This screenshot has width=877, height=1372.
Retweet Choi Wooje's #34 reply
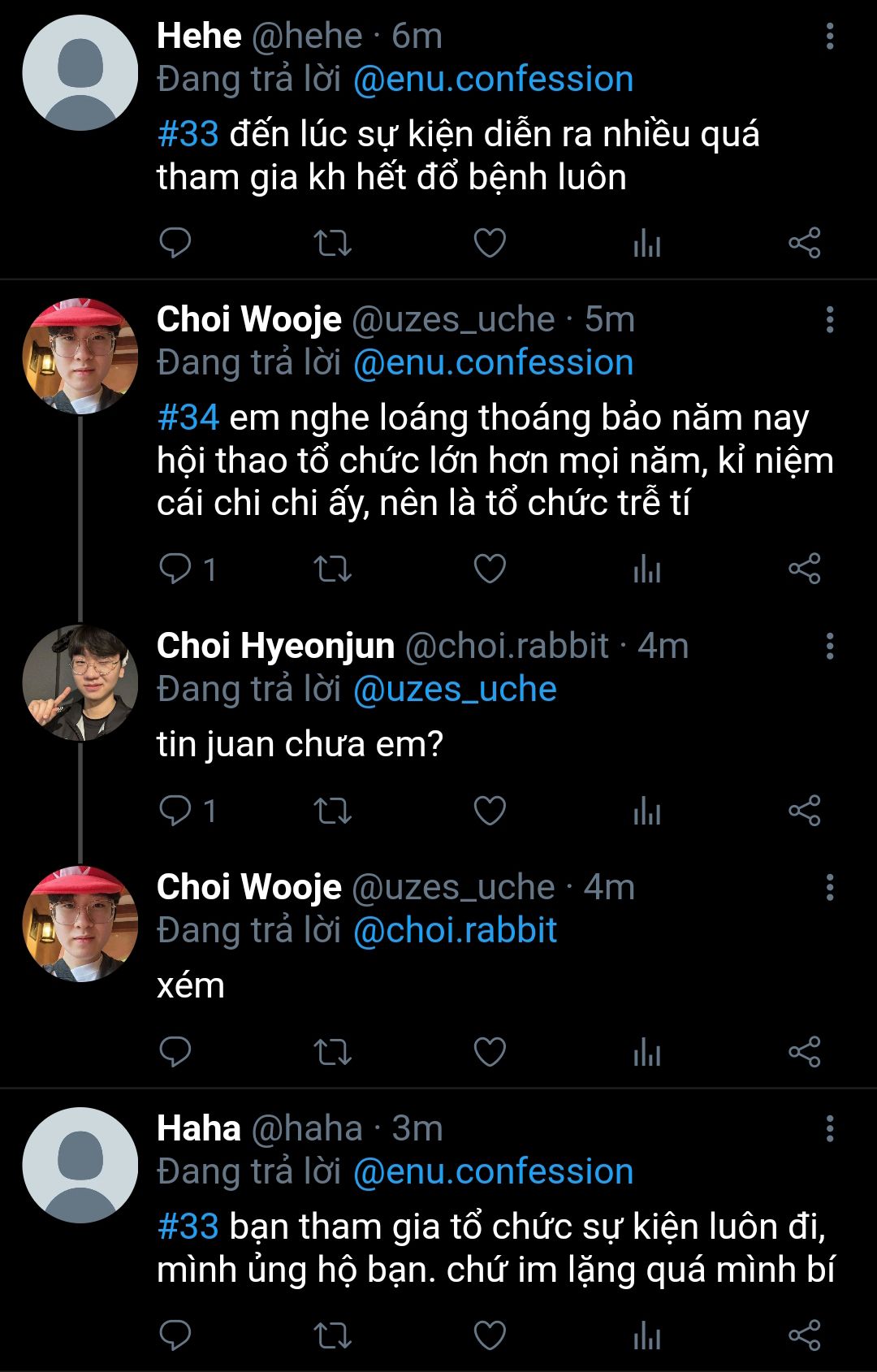pos(332,569)
